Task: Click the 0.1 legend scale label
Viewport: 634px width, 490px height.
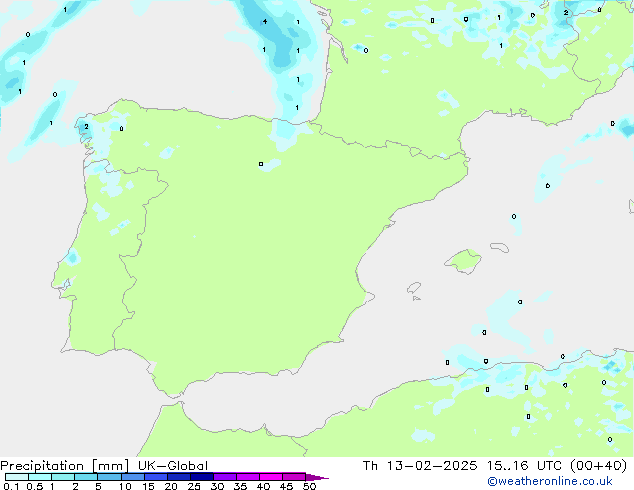Action: click(10, 486)
